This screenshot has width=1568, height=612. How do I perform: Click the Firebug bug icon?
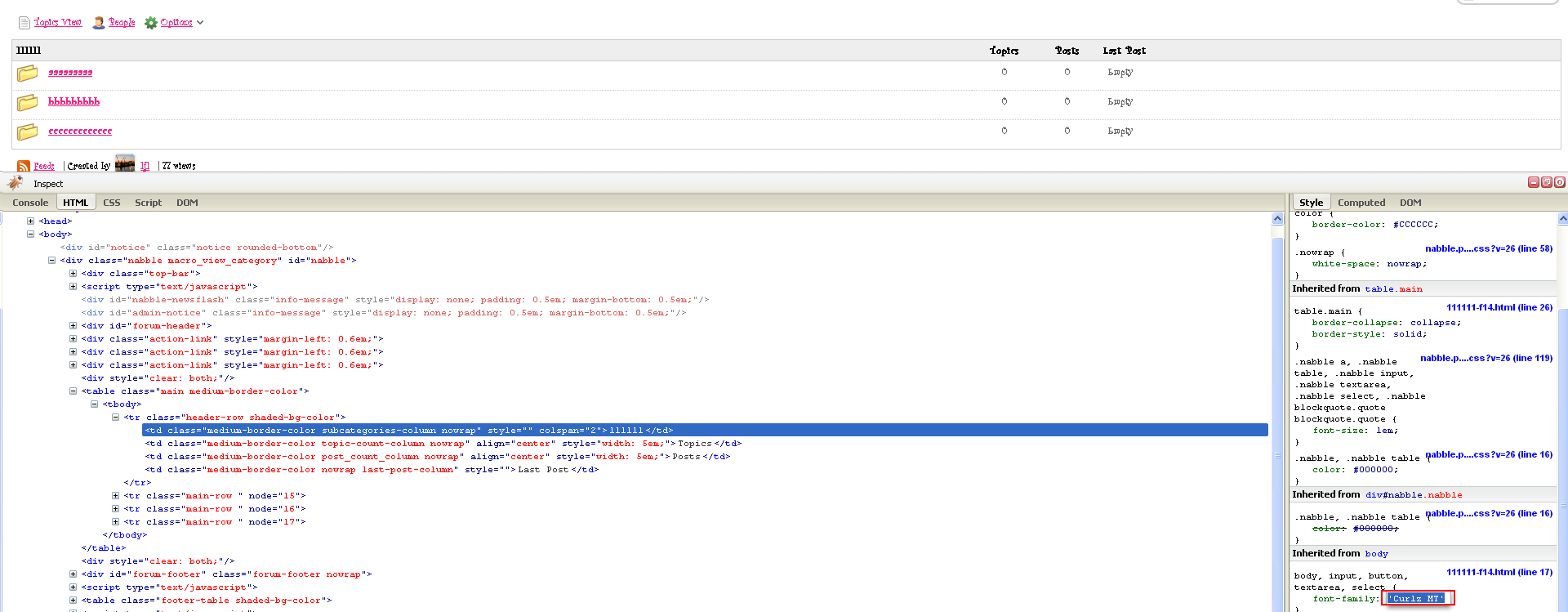(15, 183)
